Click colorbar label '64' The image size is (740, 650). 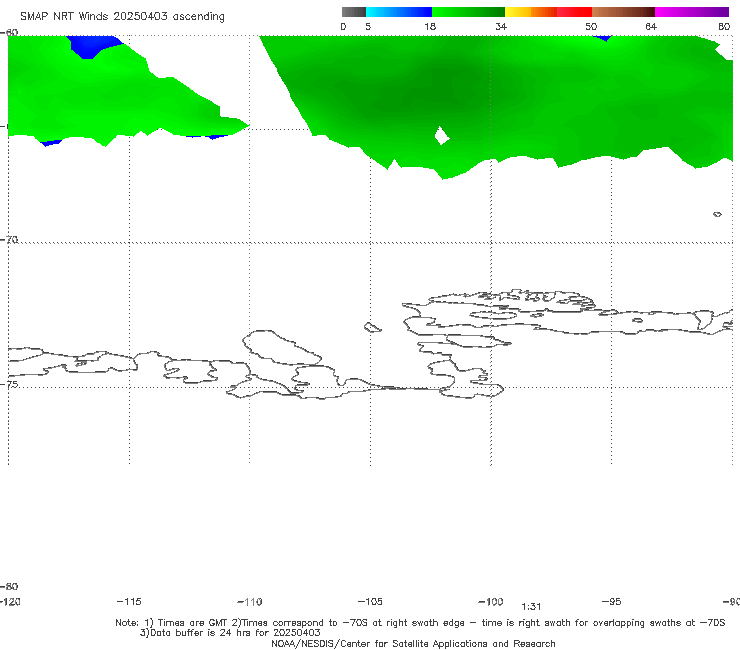tap(651, 26)
